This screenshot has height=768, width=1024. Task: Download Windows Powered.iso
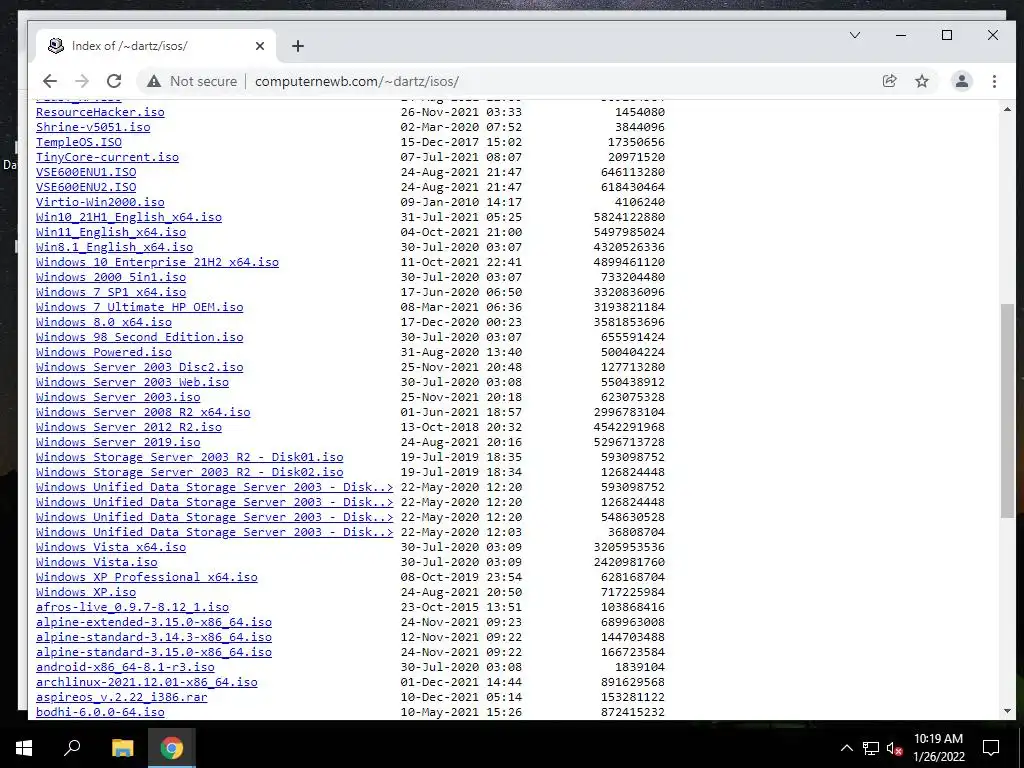point(104,352)
